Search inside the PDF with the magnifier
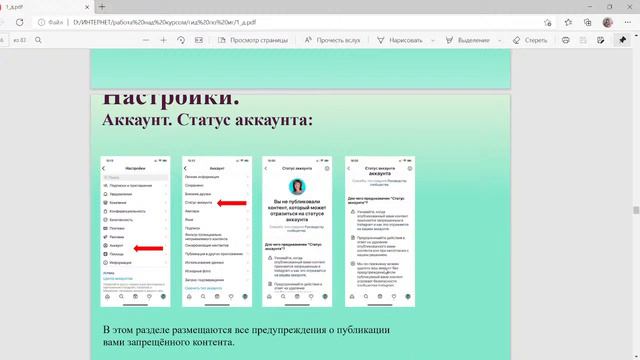Screen dimensions: 640x360 pyautogui.click(x=38, y=40)
